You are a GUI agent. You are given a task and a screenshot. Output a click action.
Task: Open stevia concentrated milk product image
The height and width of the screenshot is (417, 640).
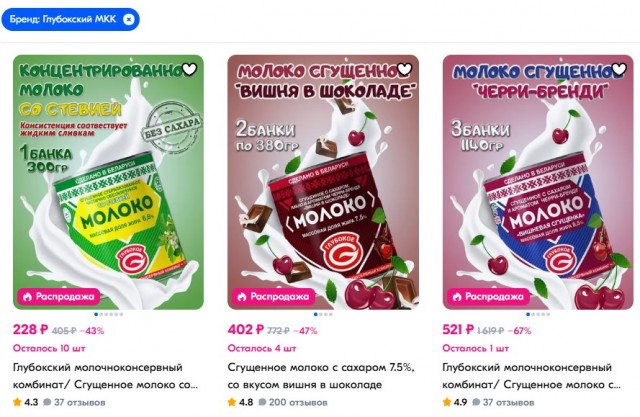click(108, 182)
